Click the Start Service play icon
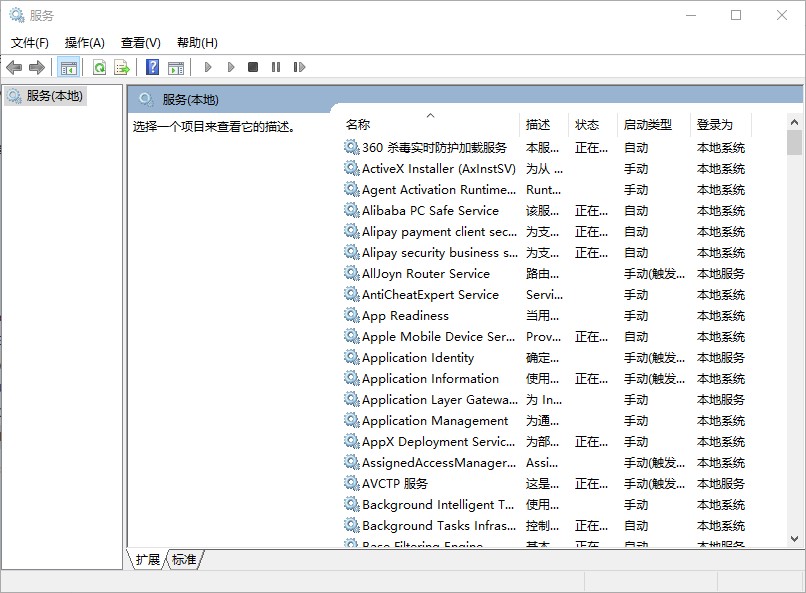Screen dimensions: 806x593 (x=208, y=67)
